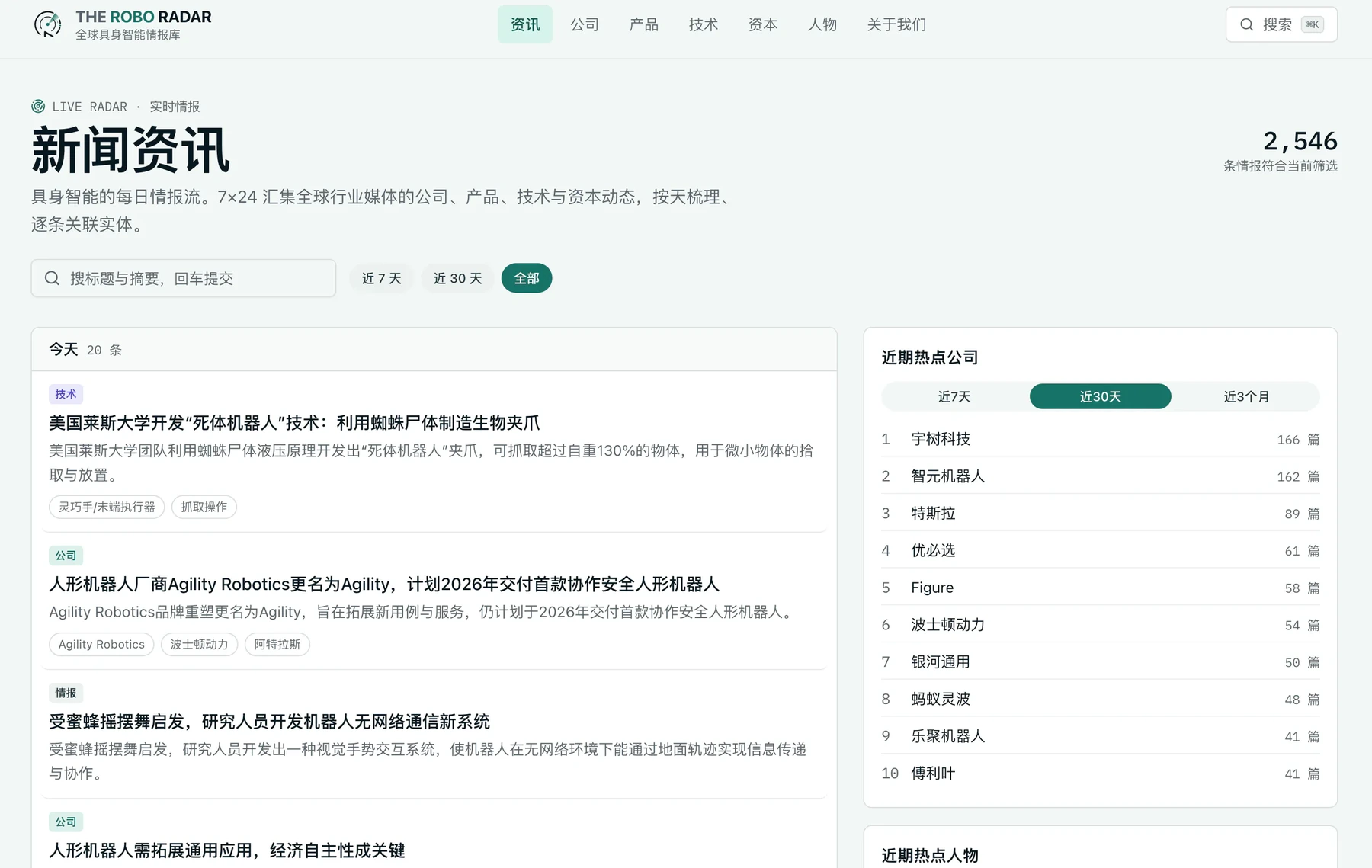Open 优必选 in hot companies list
Image resolution: width=1372 pixels, height=868 pixels.
(1101, 550)
